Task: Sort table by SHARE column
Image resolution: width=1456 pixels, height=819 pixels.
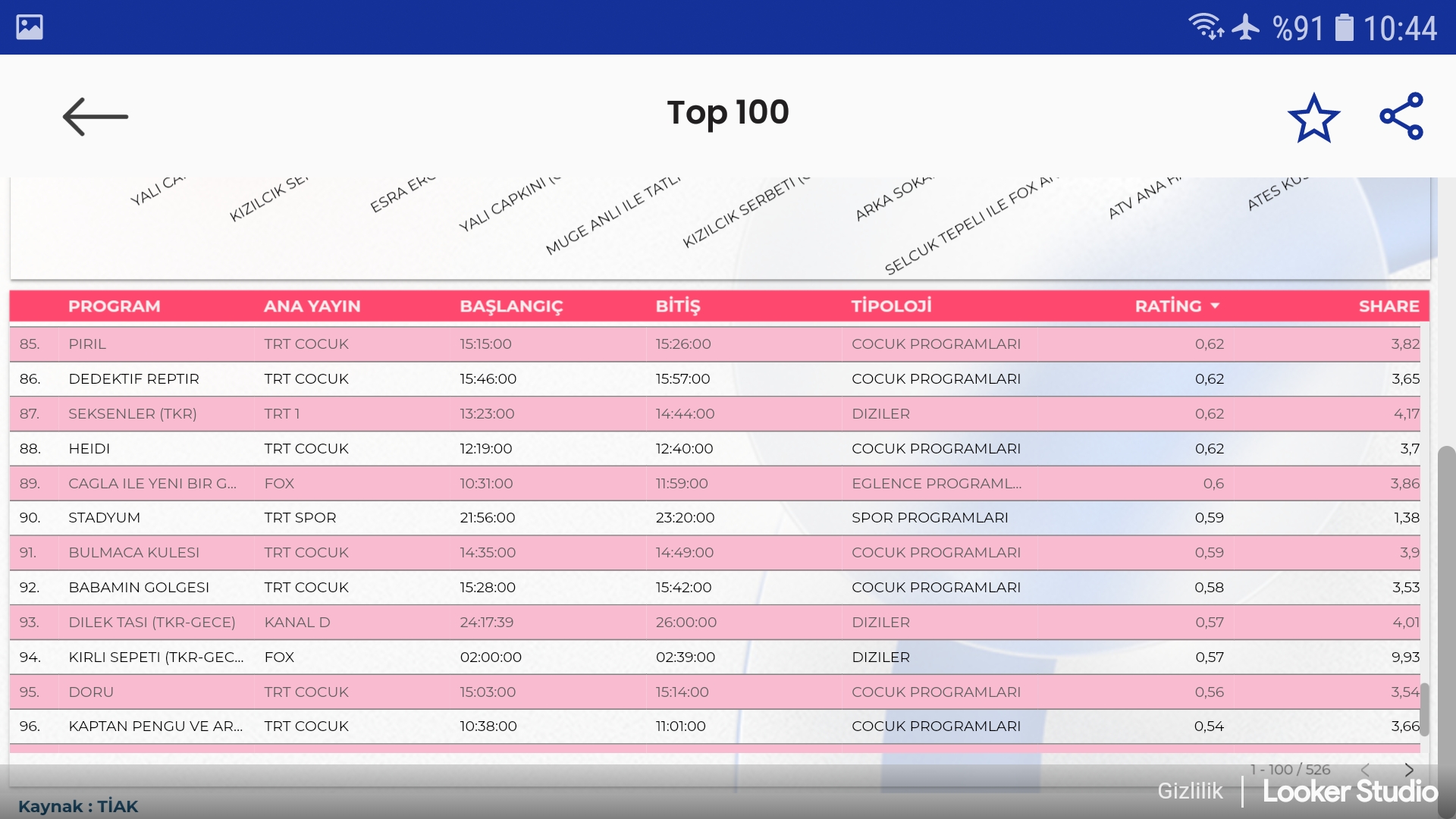Action: 1389,306
